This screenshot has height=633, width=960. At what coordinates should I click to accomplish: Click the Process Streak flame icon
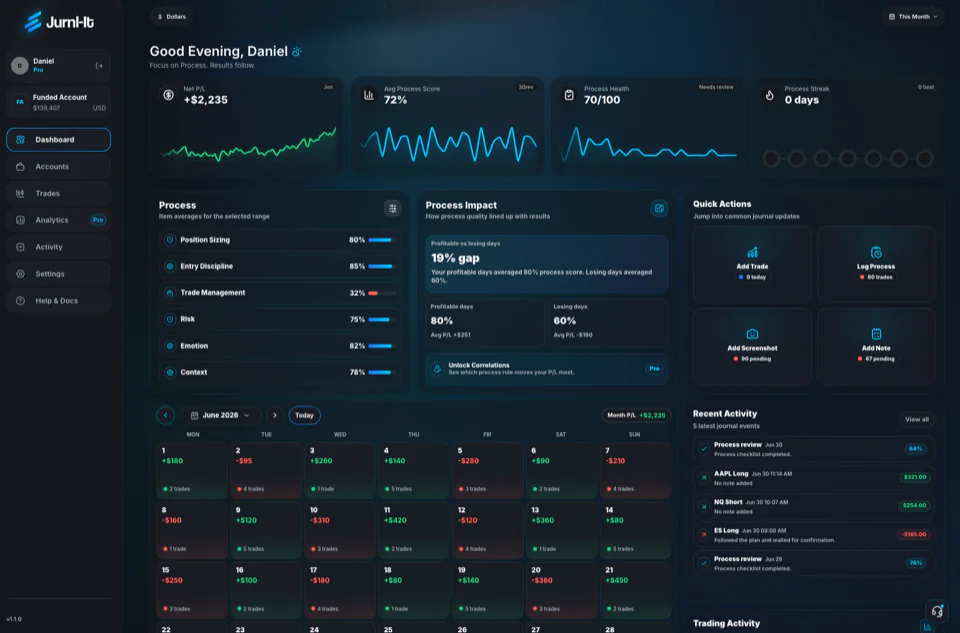click(770, 95)
